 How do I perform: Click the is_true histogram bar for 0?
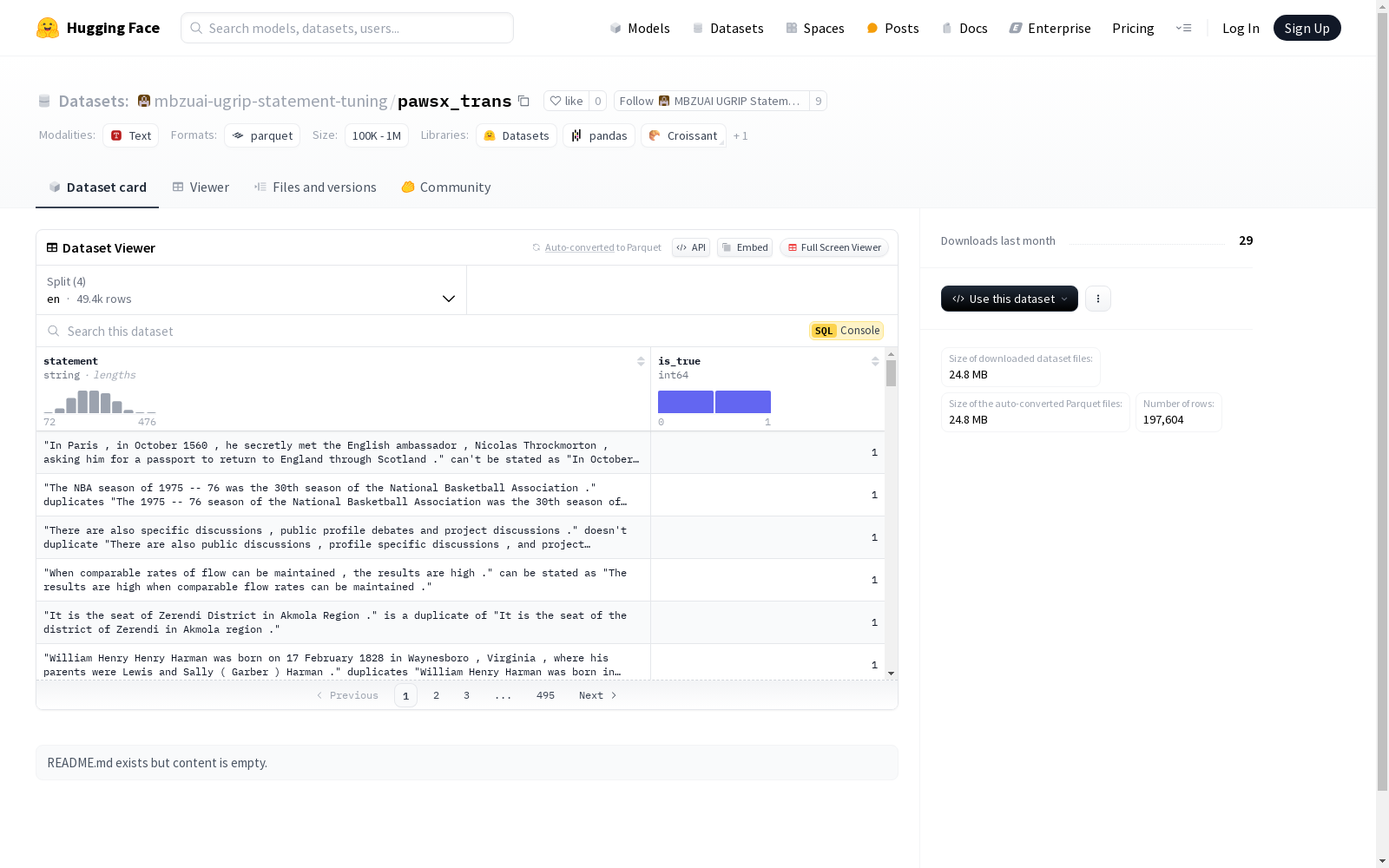[x=686, y=402]
